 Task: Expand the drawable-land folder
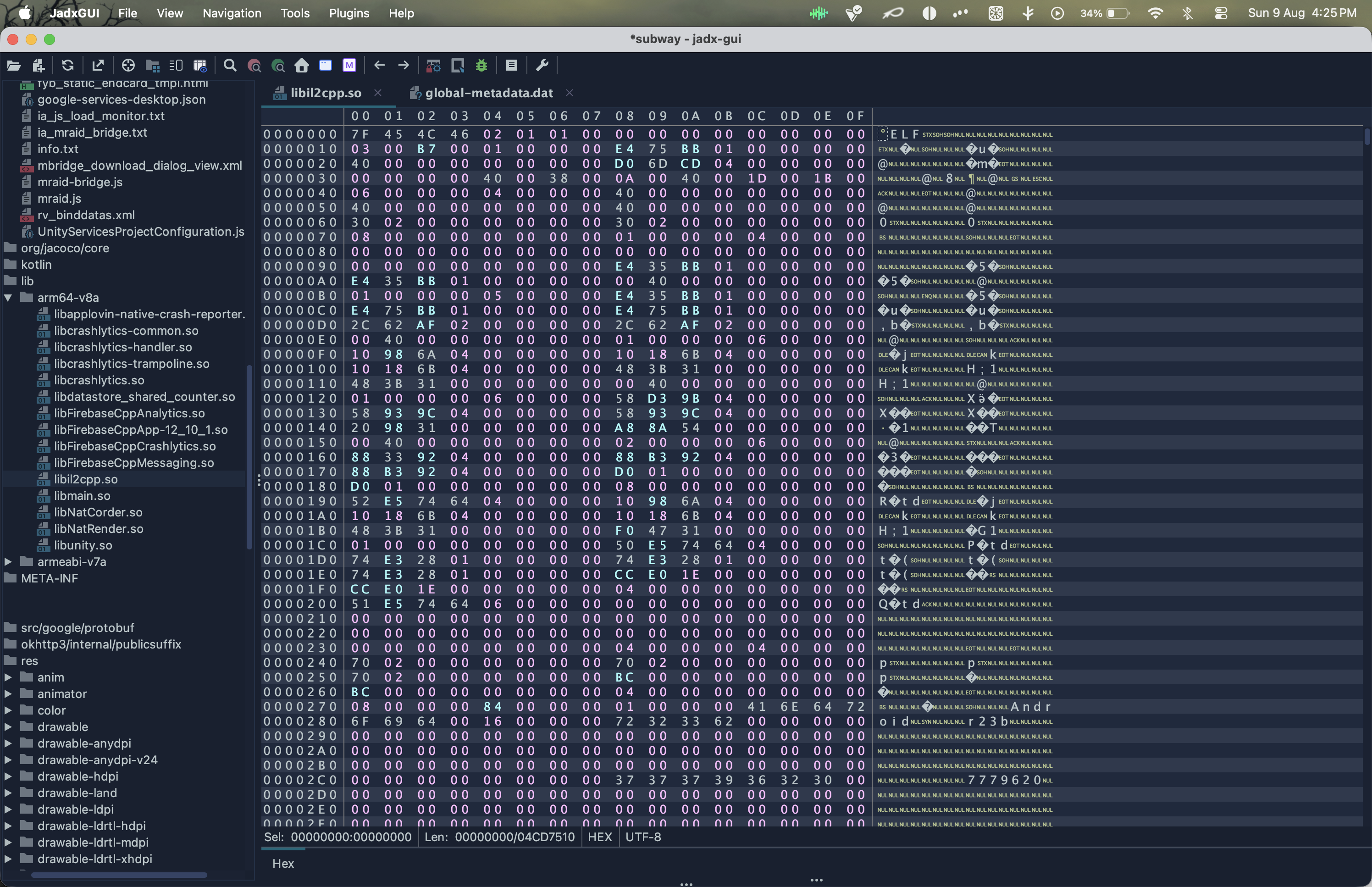(x=8, y=793)
